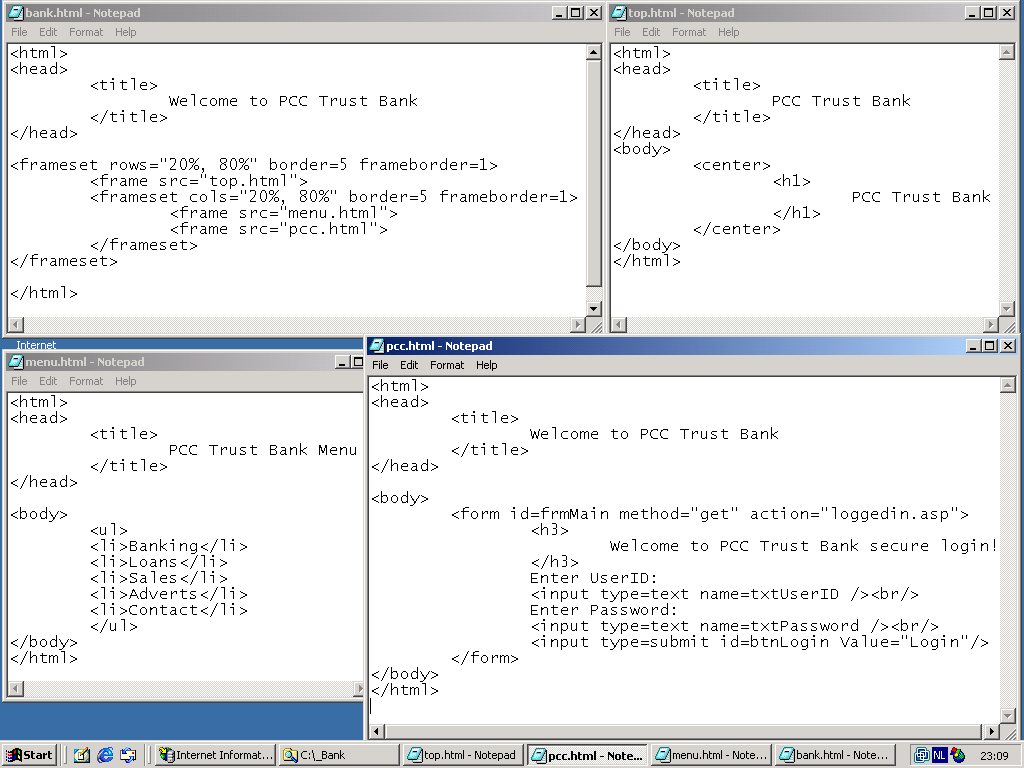Open the File menu in pcc.html Notepad
The height and width of the screenshot is (768, 1024).
(380, 365)
